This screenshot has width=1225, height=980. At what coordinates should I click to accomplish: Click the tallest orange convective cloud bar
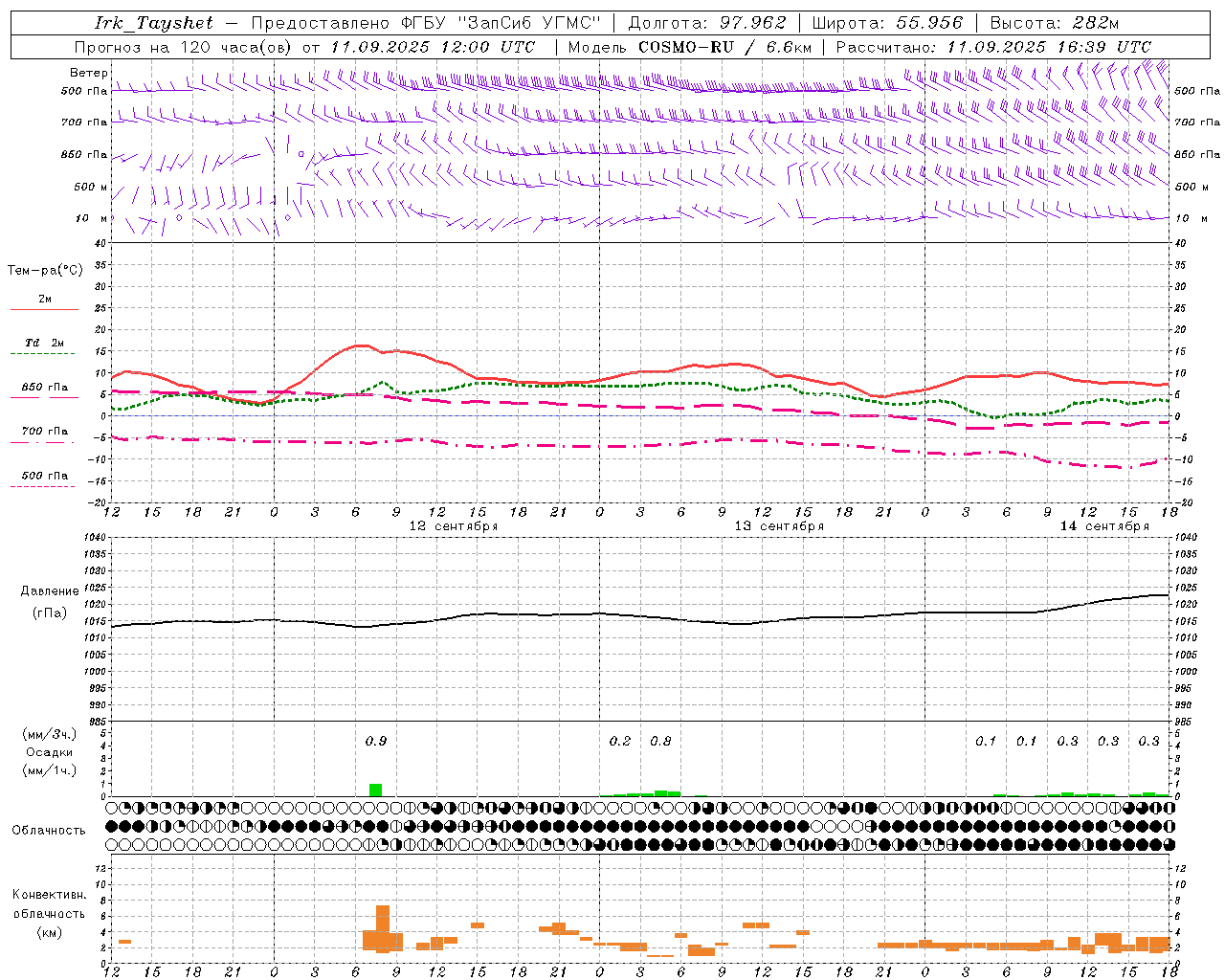(x=383, y=928)
